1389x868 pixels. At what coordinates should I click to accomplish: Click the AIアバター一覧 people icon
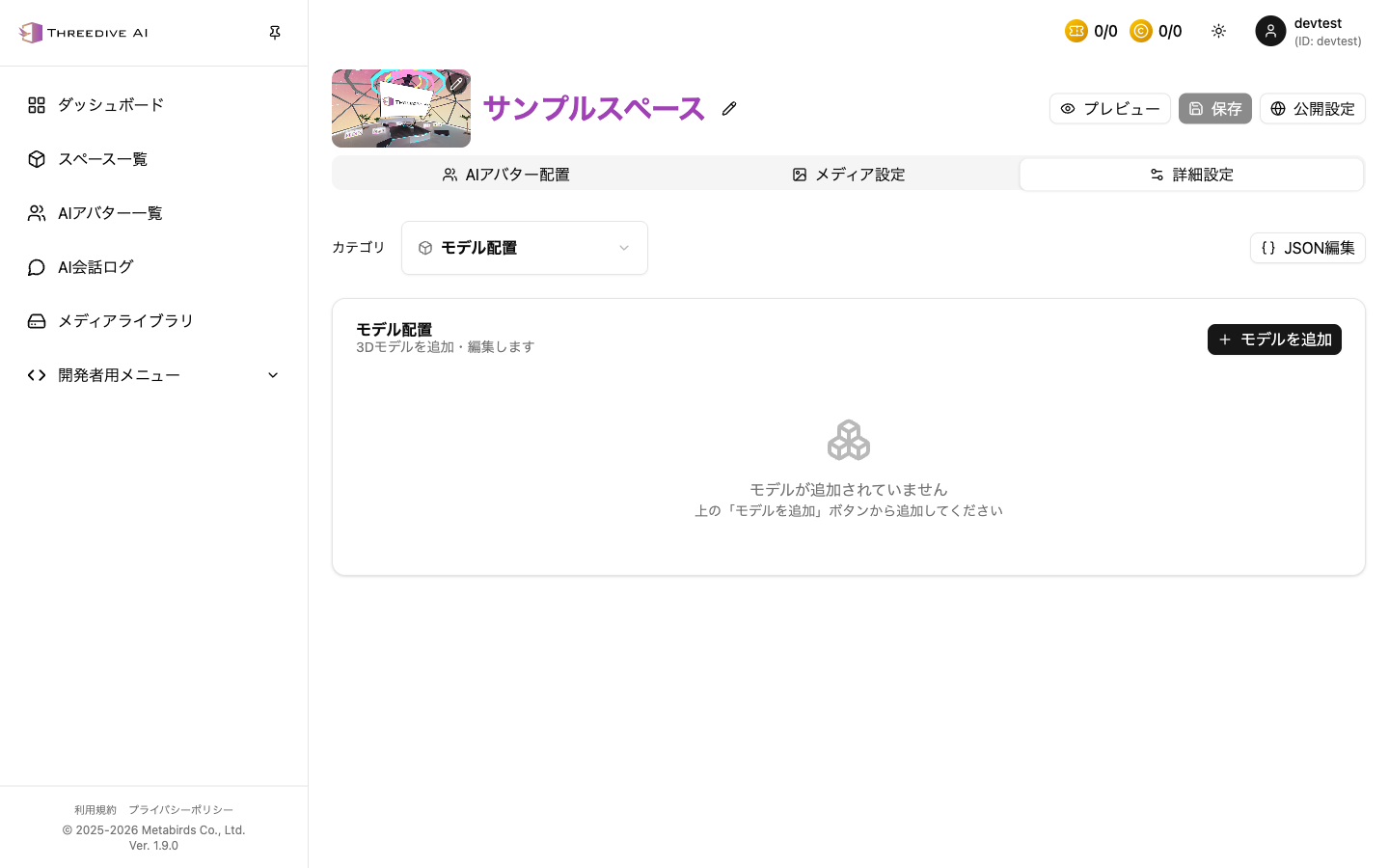(37, 213)
